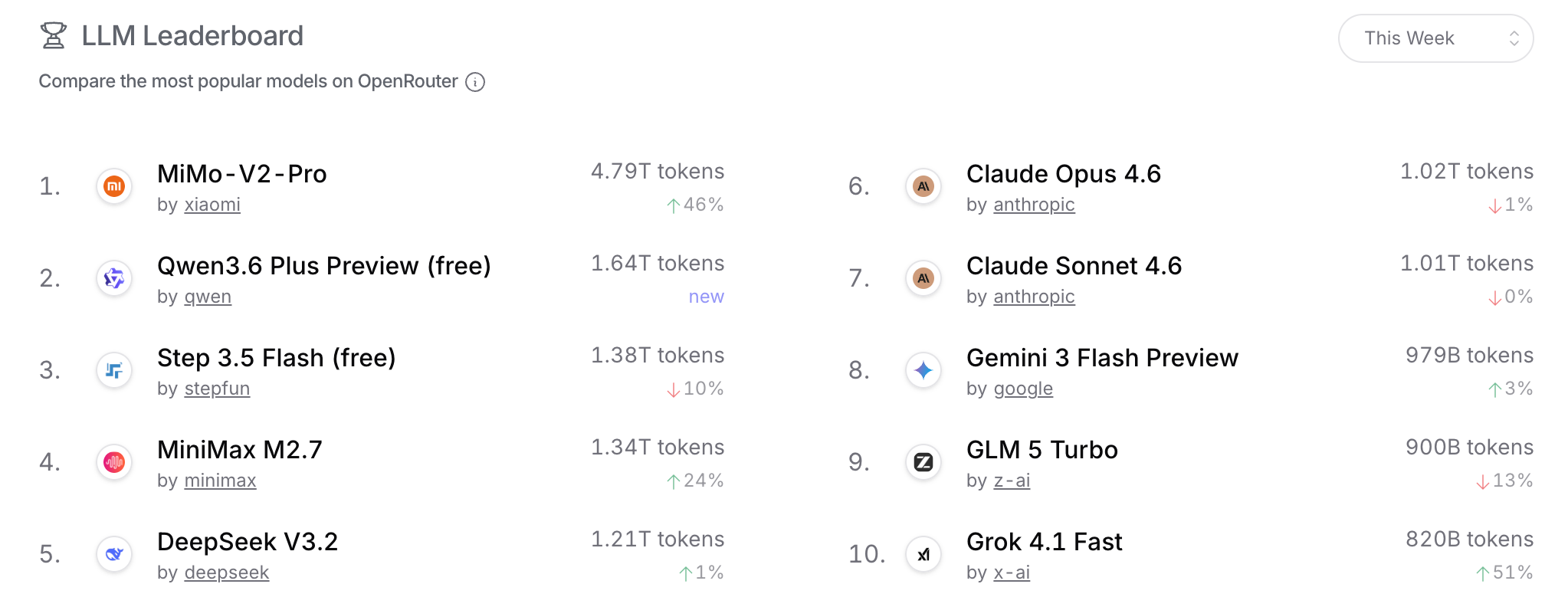Image resolution: width=1568 pixels, height=607 pixels.
Task: Click the Xiaomi logo icon
Action: tap(114, 186)
